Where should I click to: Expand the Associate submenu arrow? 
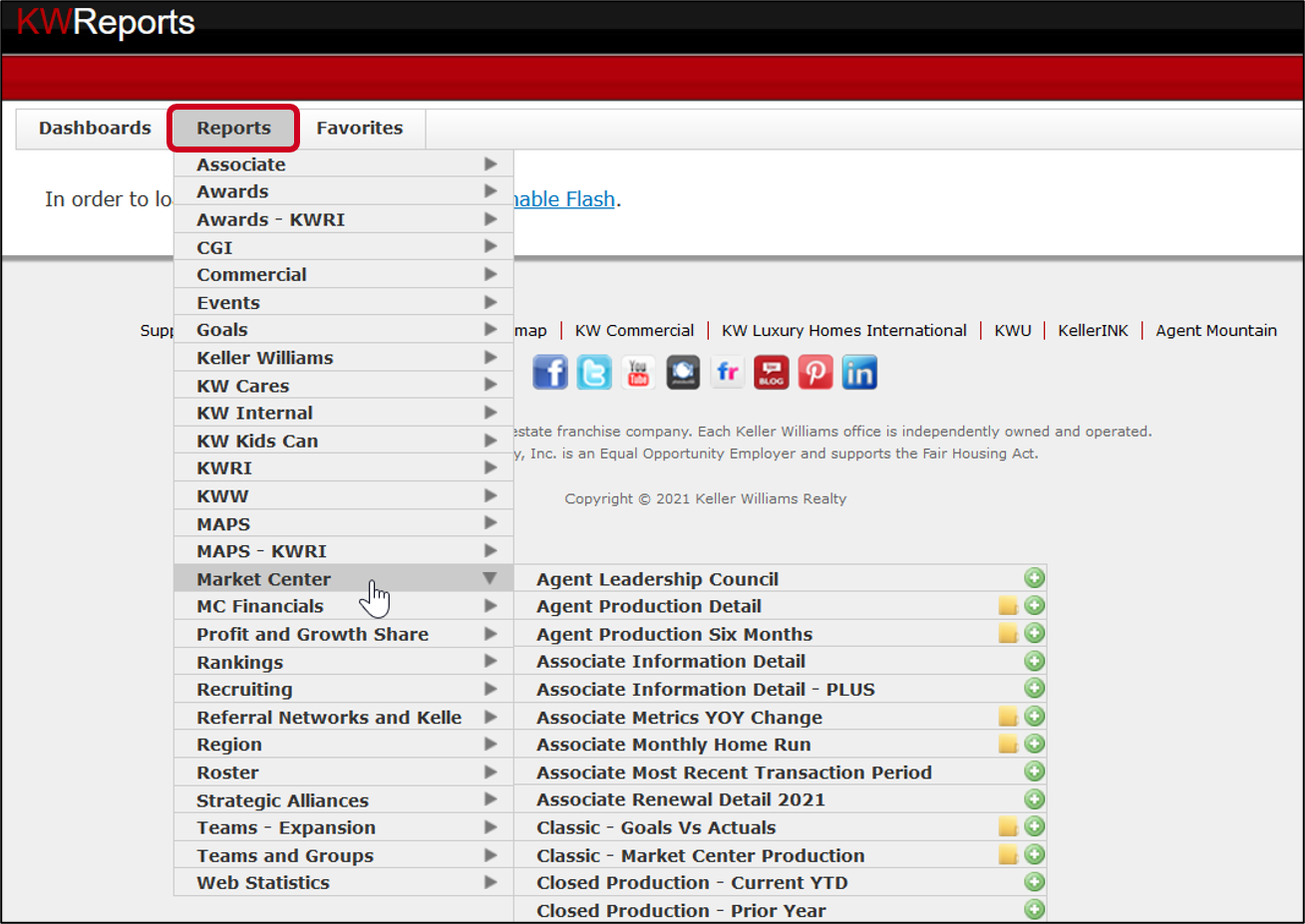tap(490, 163)
